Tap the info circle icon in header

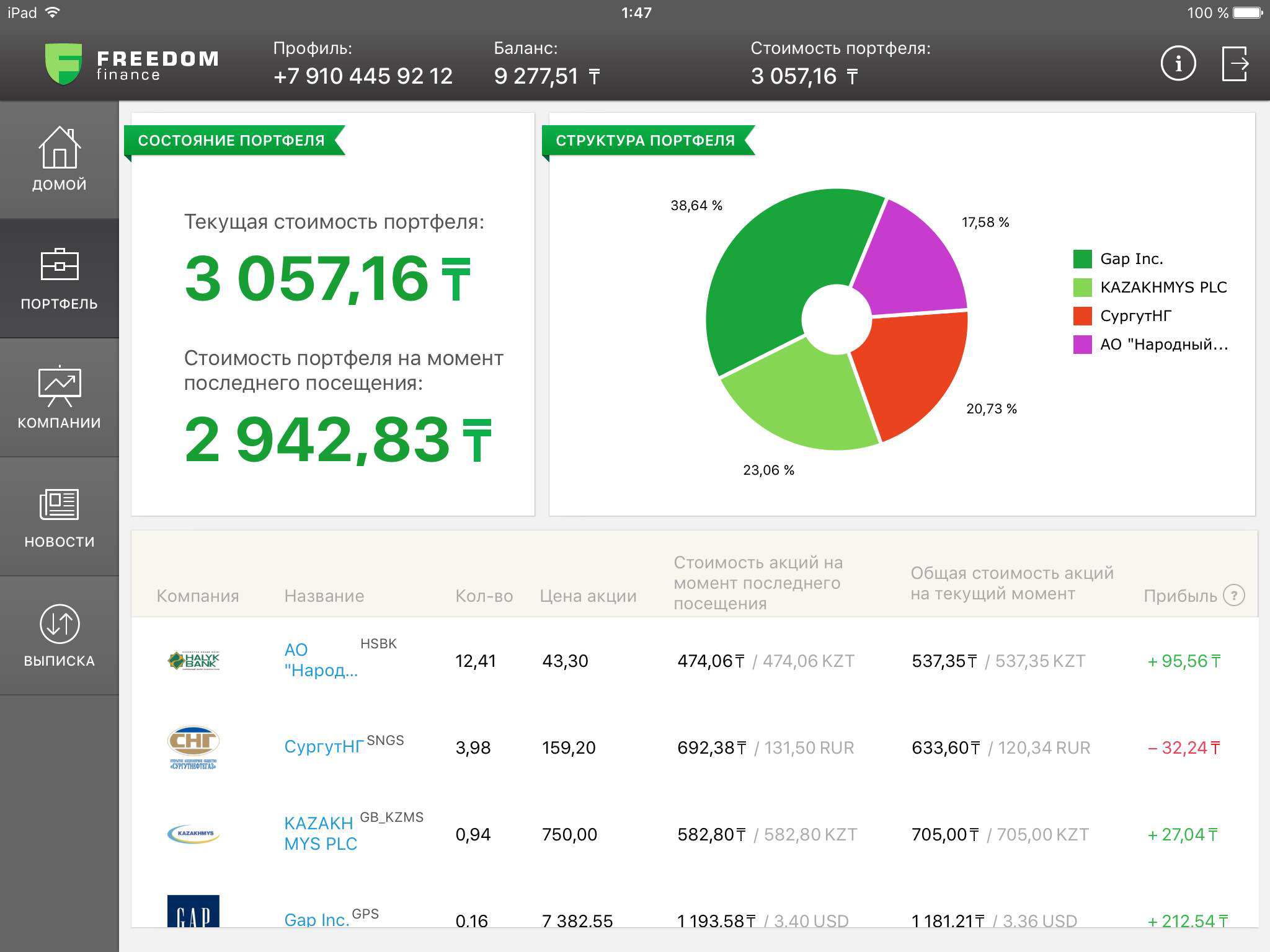pyautogui.click(x=1178, y=63)
